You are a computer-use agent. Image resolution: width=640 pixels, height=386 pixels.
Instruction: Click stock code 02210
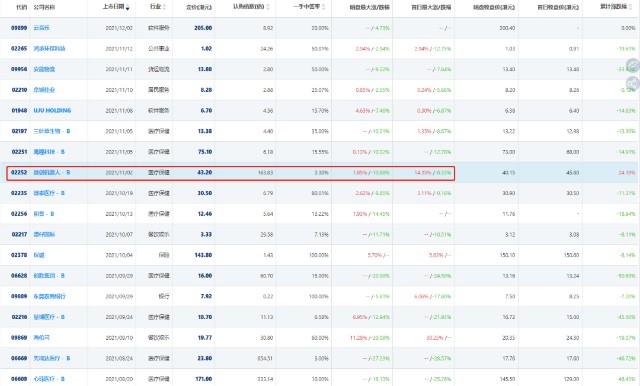tap(19, 90)
